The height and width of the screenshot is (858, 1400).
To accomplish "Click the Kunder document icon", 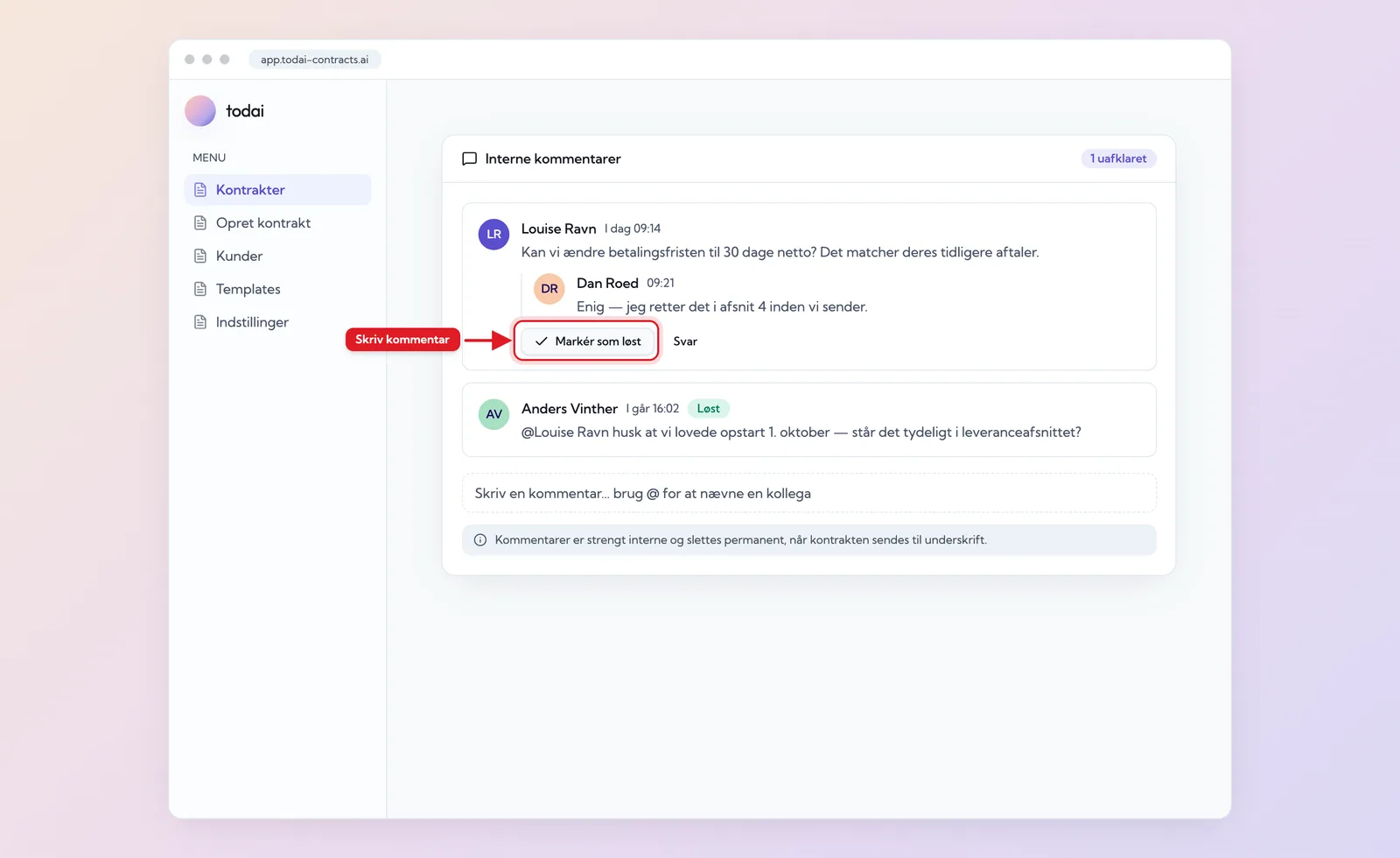I will 200,256.
